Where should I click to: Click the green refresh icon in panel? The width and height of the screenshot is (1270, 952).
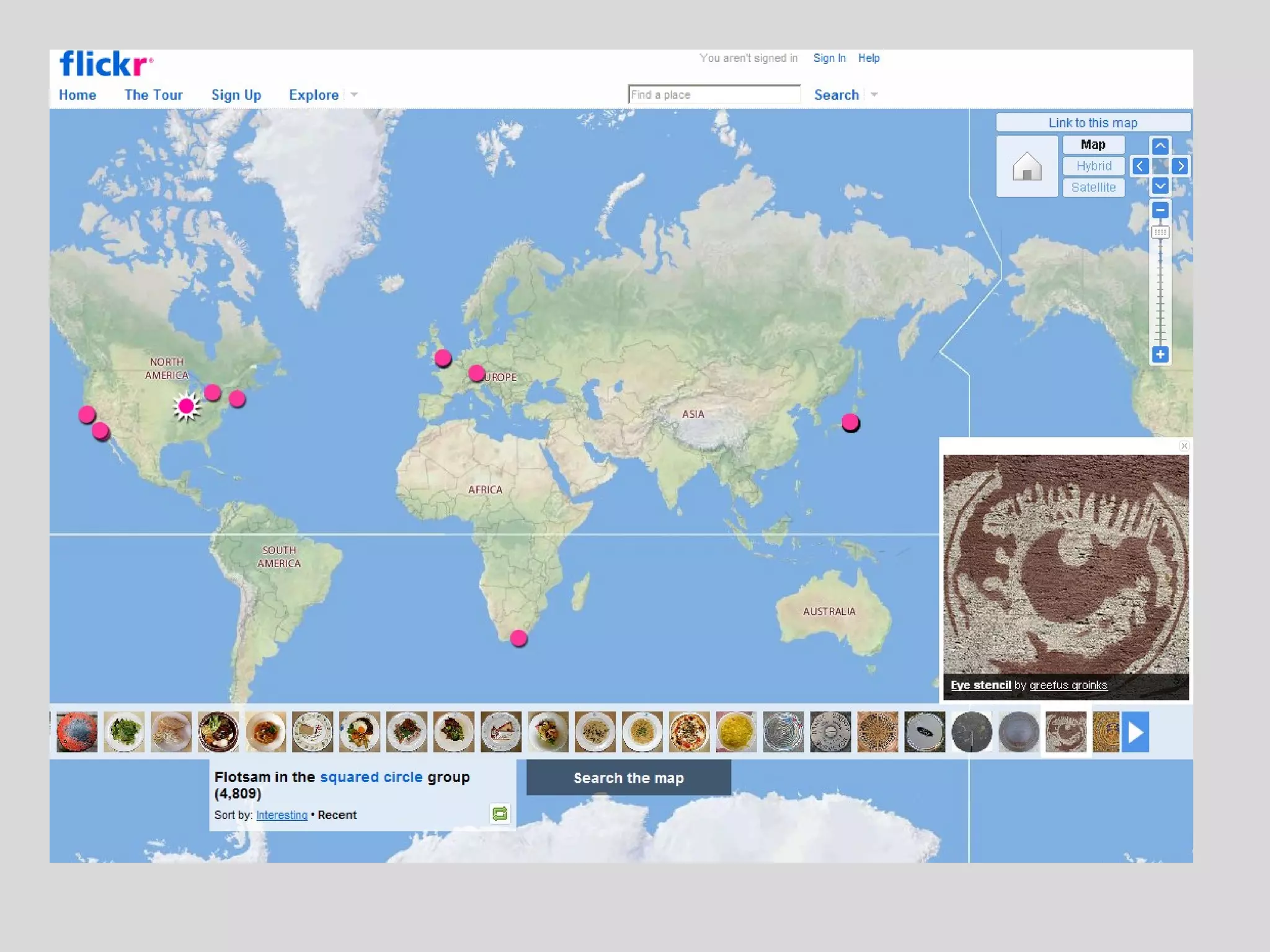click(x=500, y=813)
